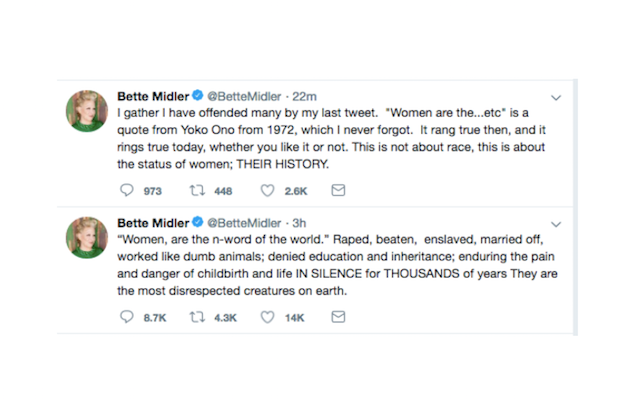Open the tweet beginning "I gather I have offended"

[330, 140]
